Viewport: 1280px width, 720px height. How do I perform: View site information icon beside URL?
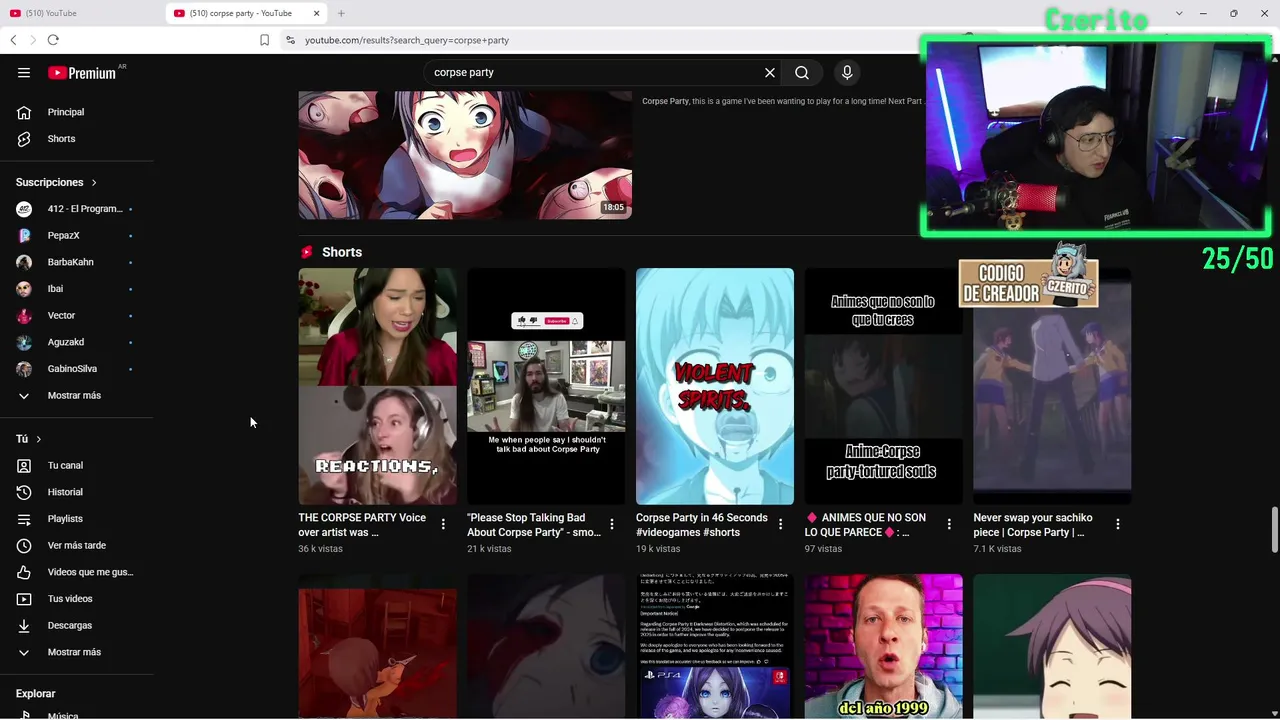point(290,40)
